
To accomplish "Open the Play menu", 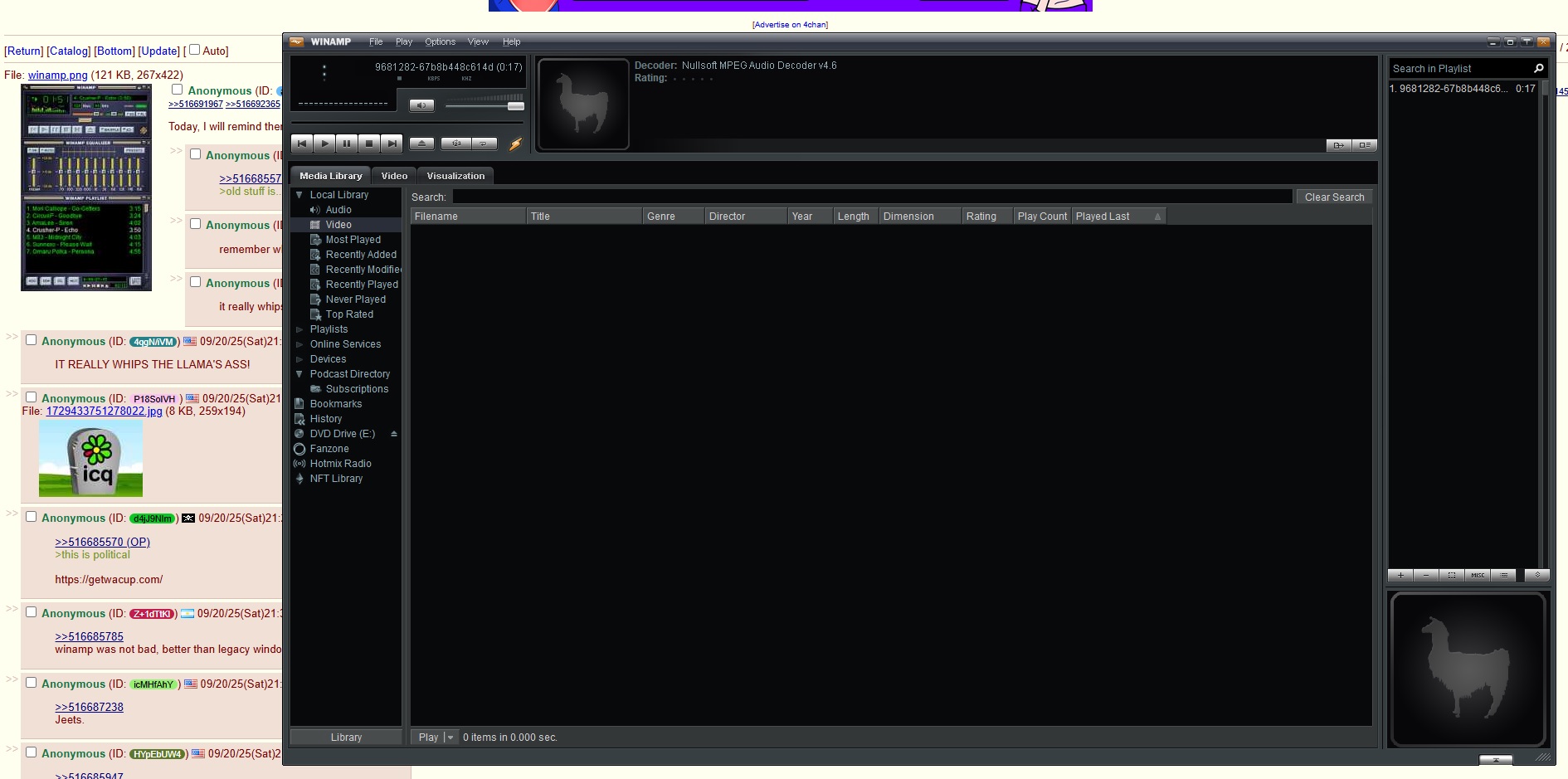I will (x=404, y=41).
